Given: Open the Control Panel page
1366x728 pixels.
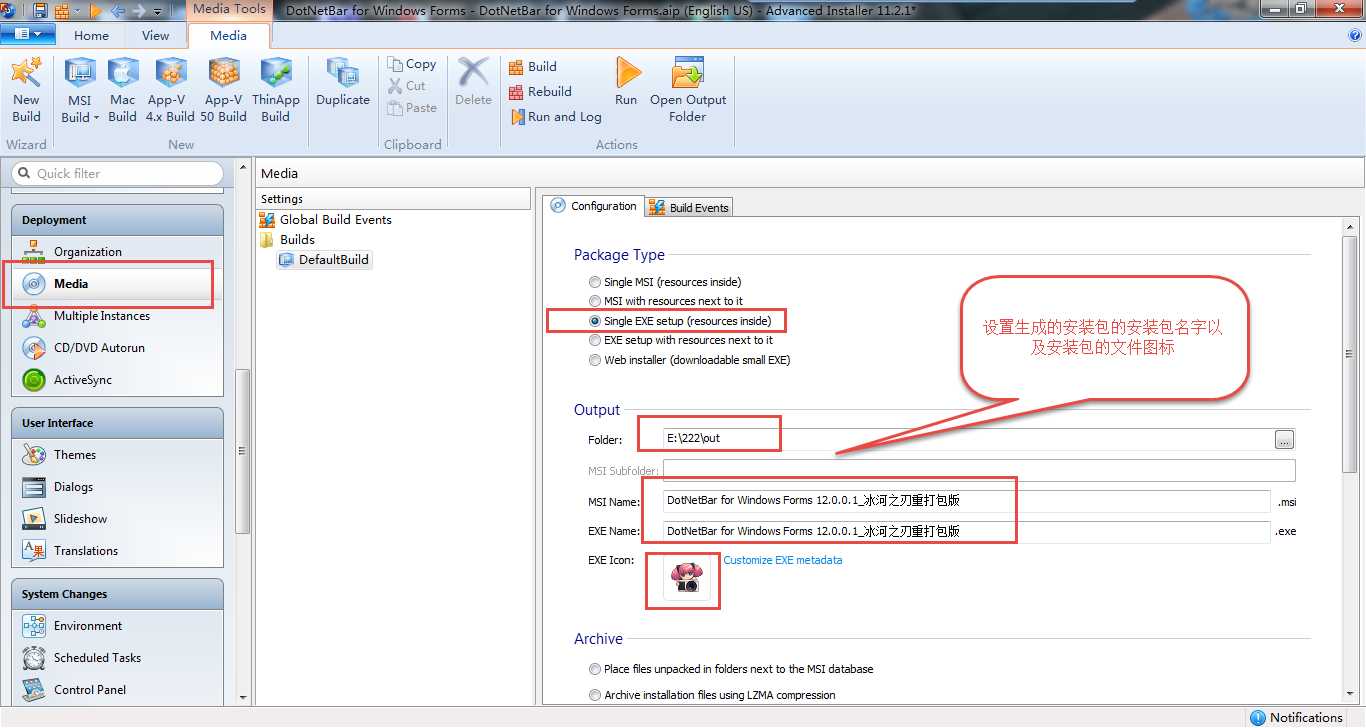Looking at the screenshot, I should [x=117, y=690].
